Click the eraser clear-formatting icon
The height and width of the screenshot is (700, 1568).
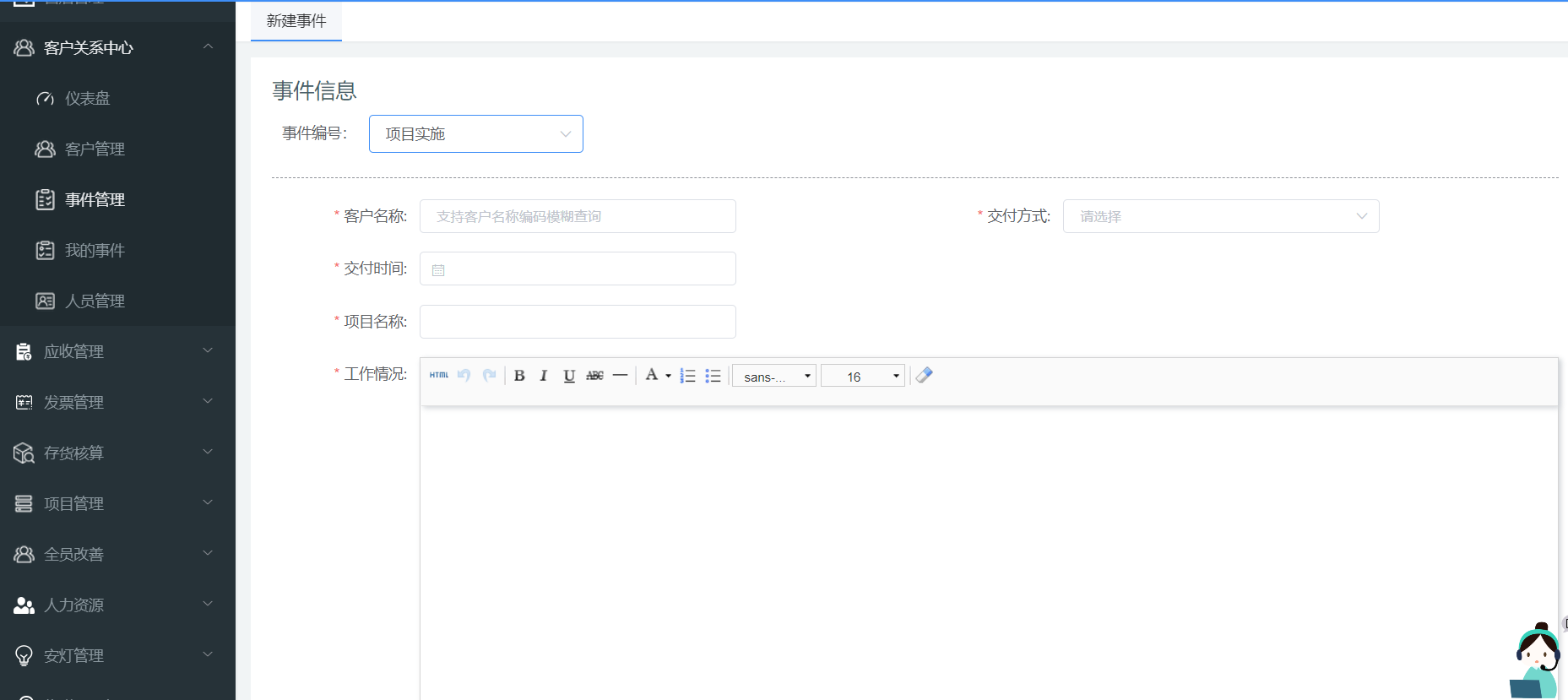tap(924, 375)
